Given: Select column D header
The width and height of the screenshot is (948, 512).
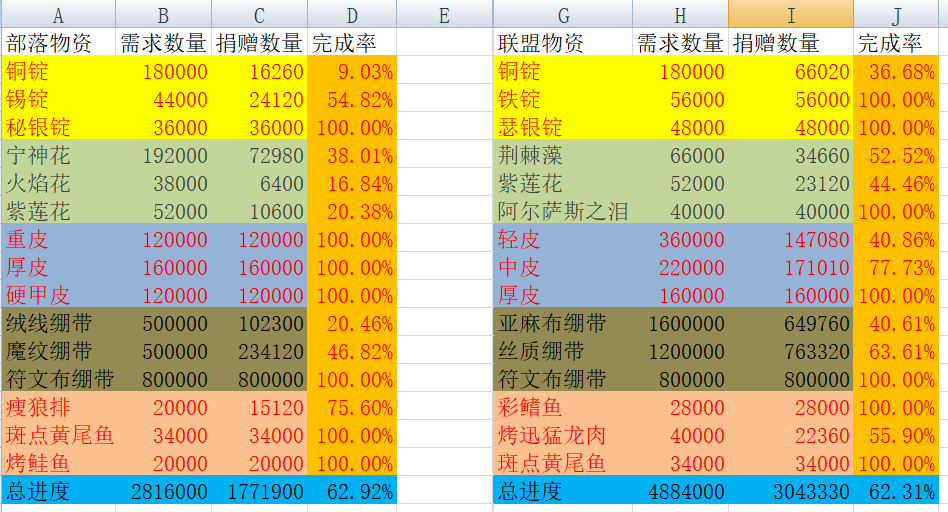Looking at the screenshot, I should click(x=352, y=15).
